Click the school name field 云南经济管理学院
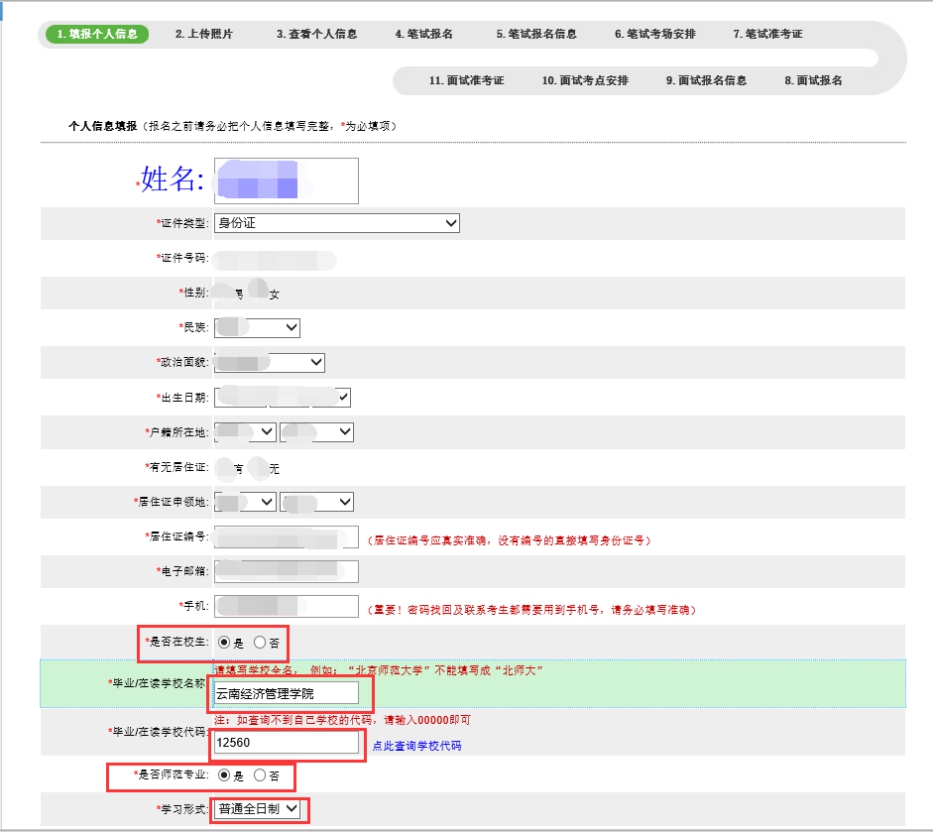This screenshot has width=934, height=833. point(285,692)
